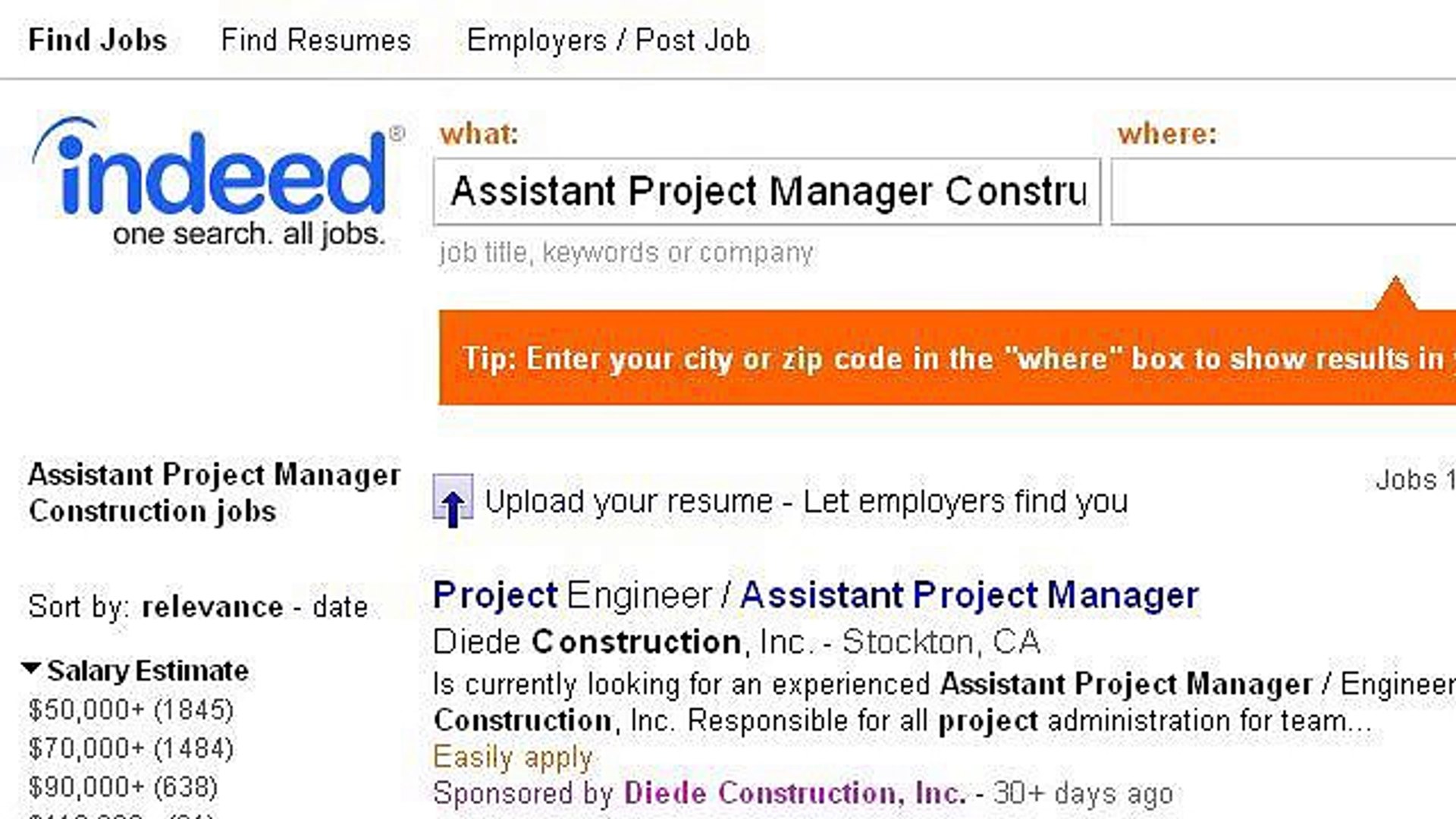
Task: Collapse the Salary Estimate section
Action: point(31,669)
